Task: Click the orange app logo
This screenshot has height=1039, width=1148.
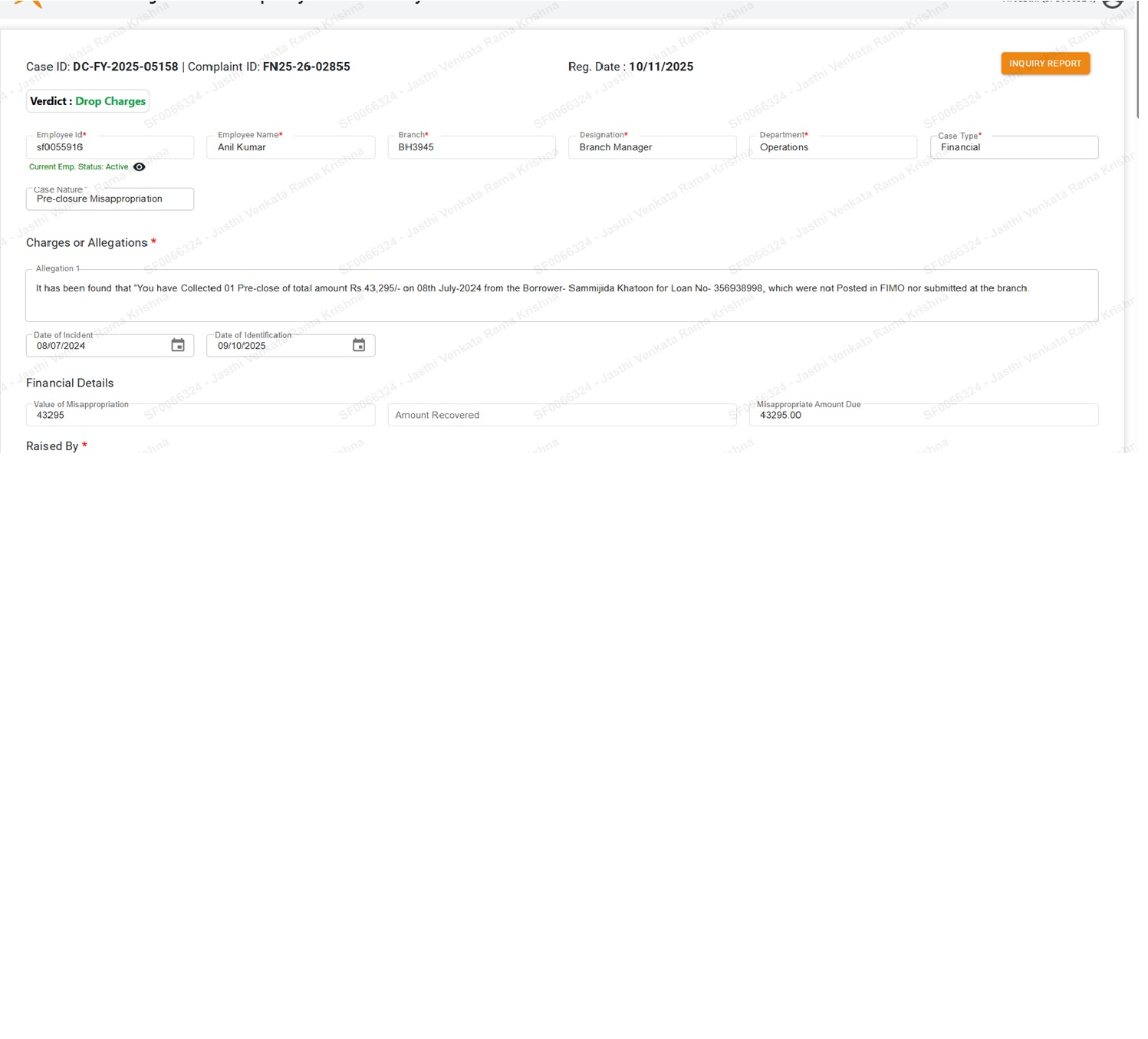Action: 28,3
